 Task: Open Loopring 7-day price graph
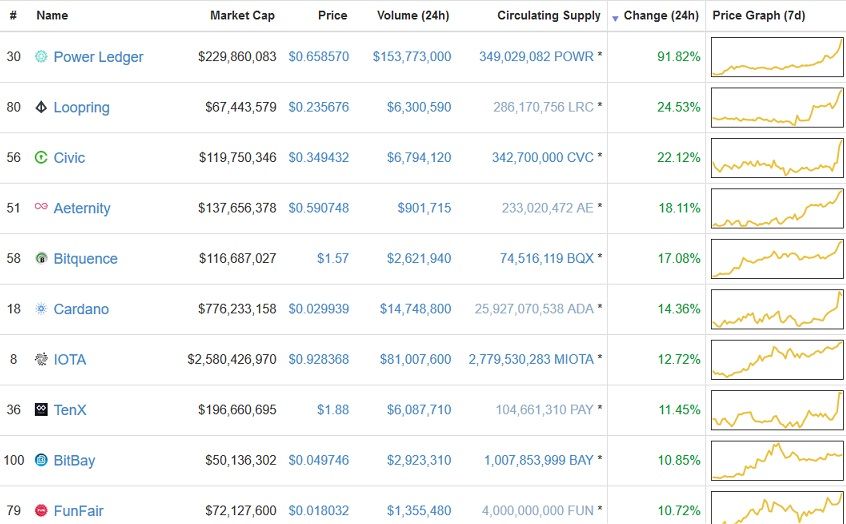pyautogui.click(x=777, y=107)
